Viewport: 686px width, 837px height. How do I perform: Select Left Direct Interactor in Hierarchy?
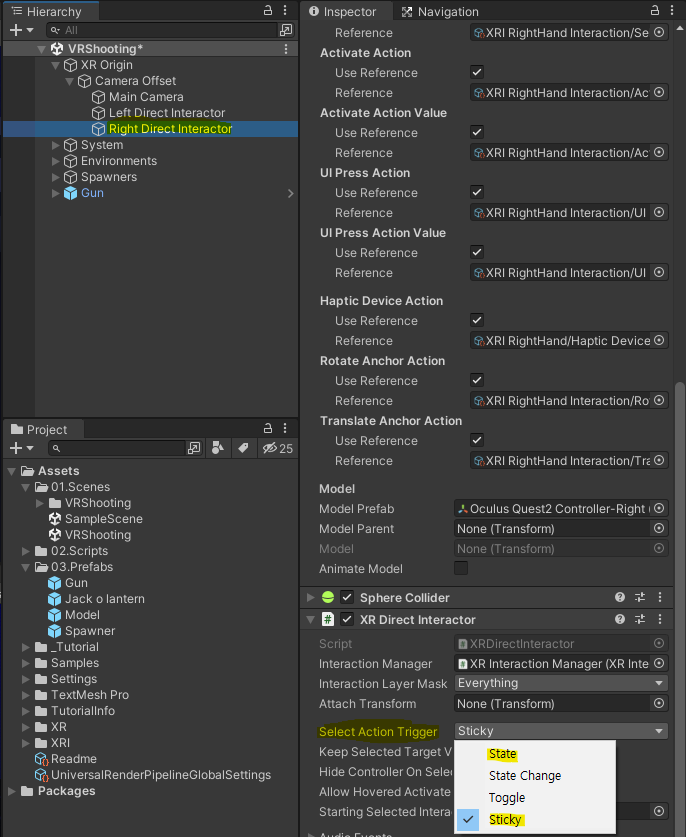167,113
